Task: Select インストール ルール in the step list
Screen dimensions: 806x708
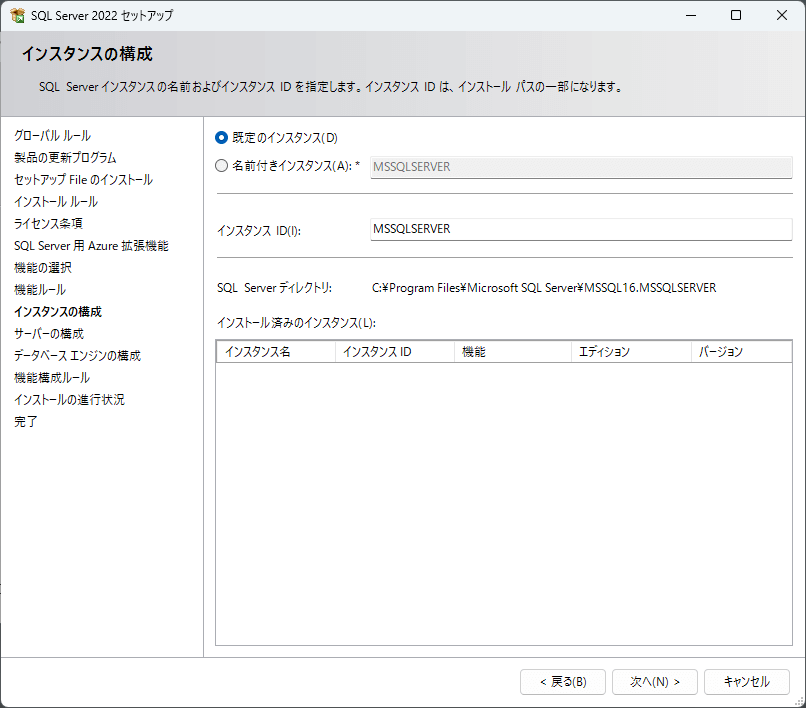Action: tap(56, 202)
